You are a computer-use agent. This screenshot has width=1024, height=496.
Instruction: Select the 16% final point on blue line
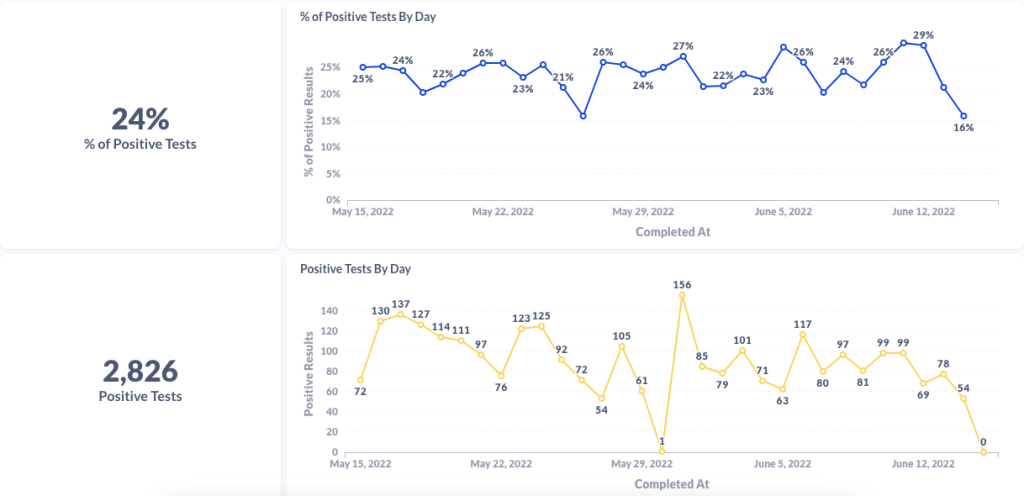tap(963, 116)
